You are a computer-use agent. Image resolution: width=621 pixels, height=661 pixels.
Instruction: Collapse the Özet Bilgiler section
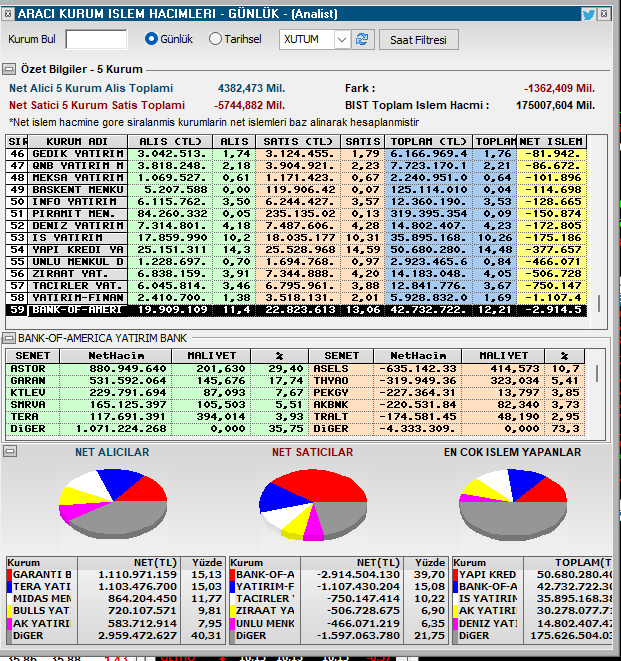pos(9,69)
